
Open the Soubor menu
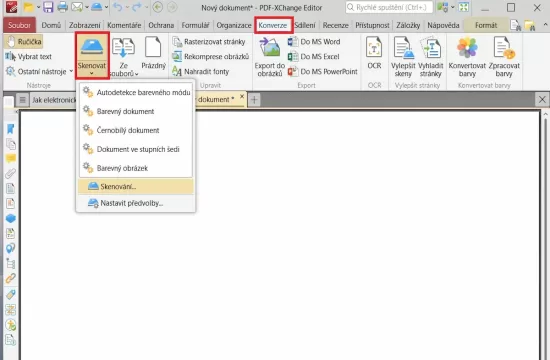[x=19, y=25]
